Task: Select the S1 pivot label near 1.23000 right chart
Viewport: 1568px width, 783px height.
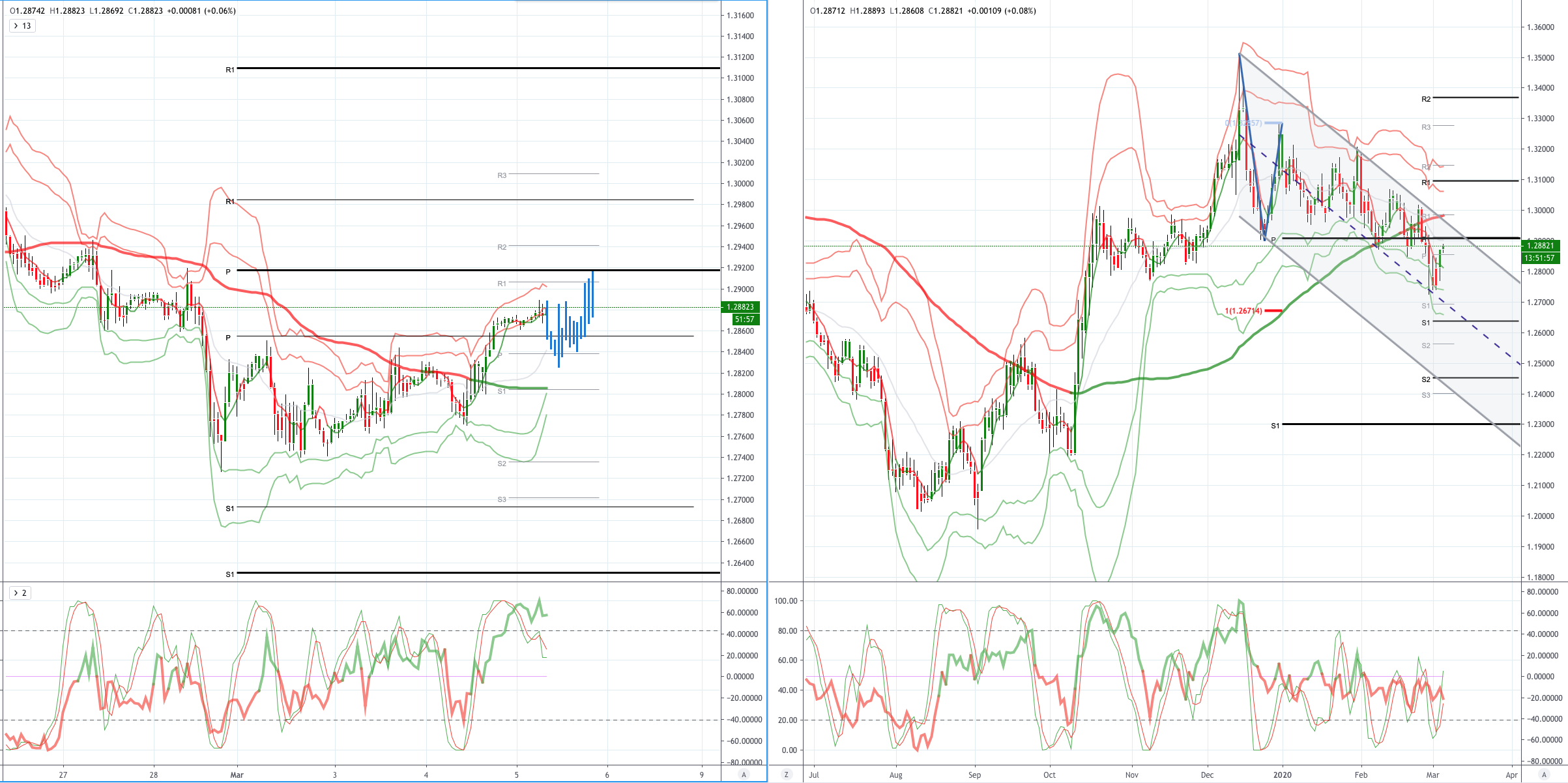Action: pyautogui.click(x=1275, y=426)
